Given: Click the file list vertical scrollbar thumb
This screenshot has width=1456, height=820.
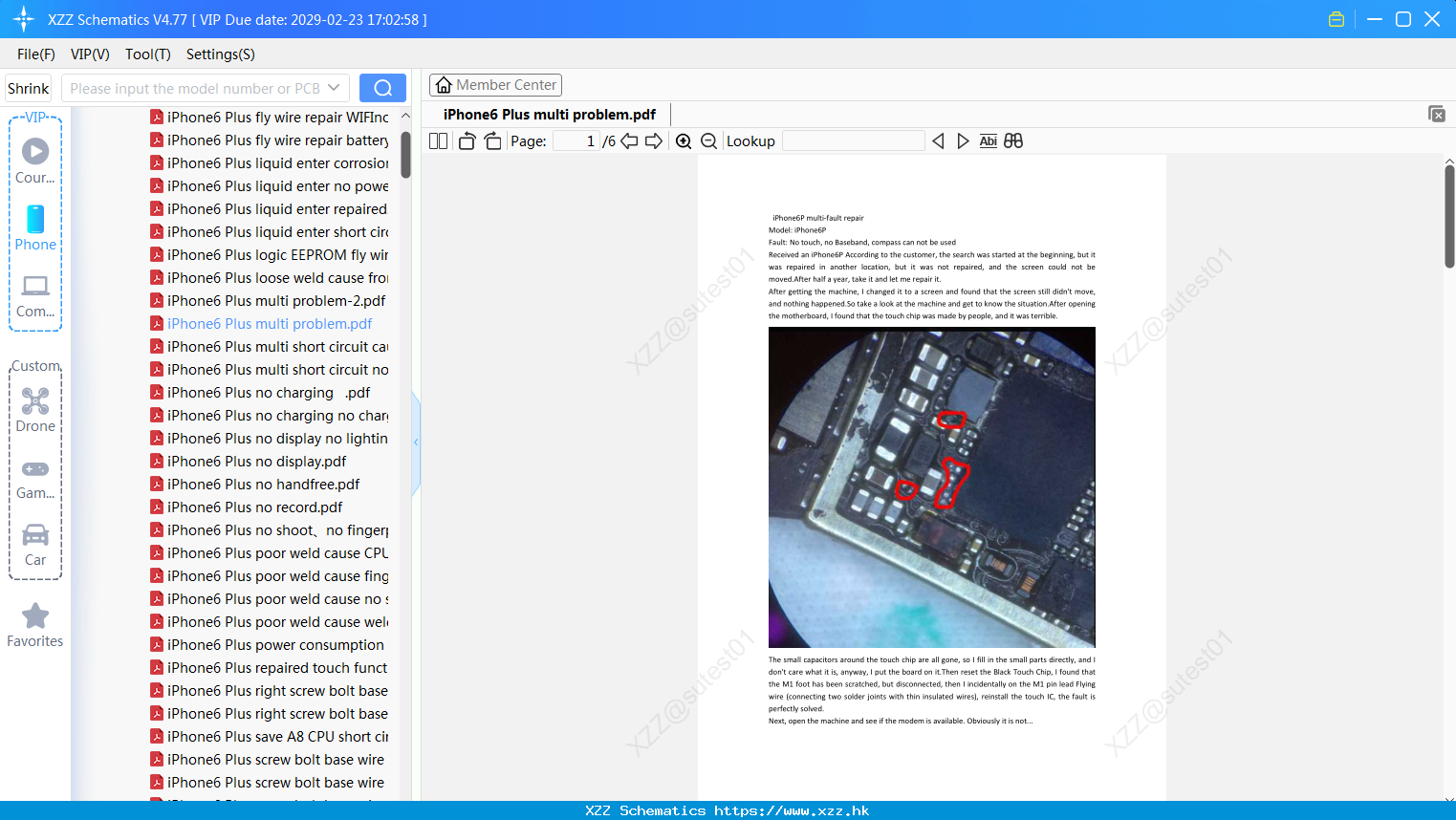Looking at the screenshot, I should pos(405,154).
